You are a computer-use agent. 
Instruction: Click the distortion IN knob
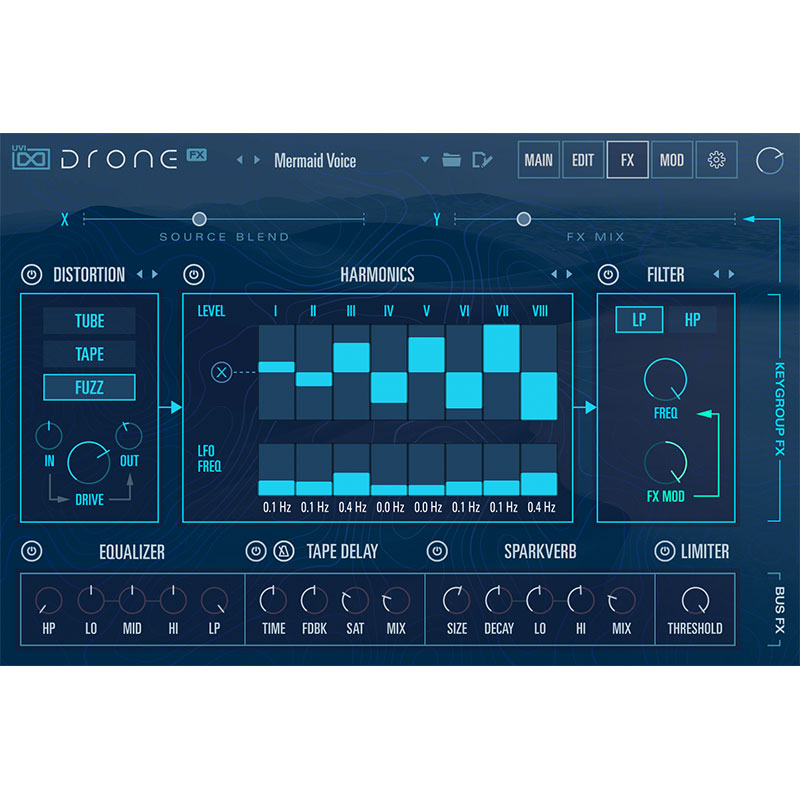pos(49,436)
